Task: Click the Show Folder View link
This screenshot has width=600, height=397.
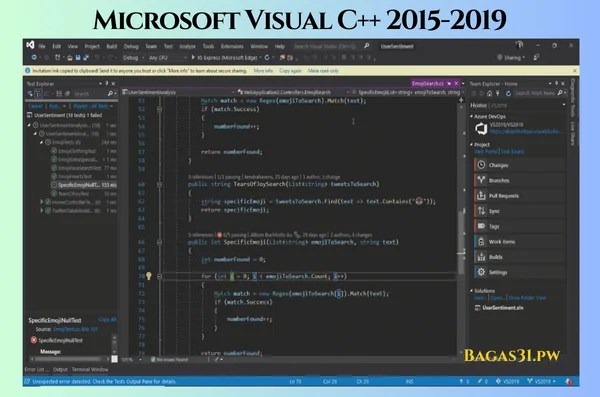Action: [527, 298]
